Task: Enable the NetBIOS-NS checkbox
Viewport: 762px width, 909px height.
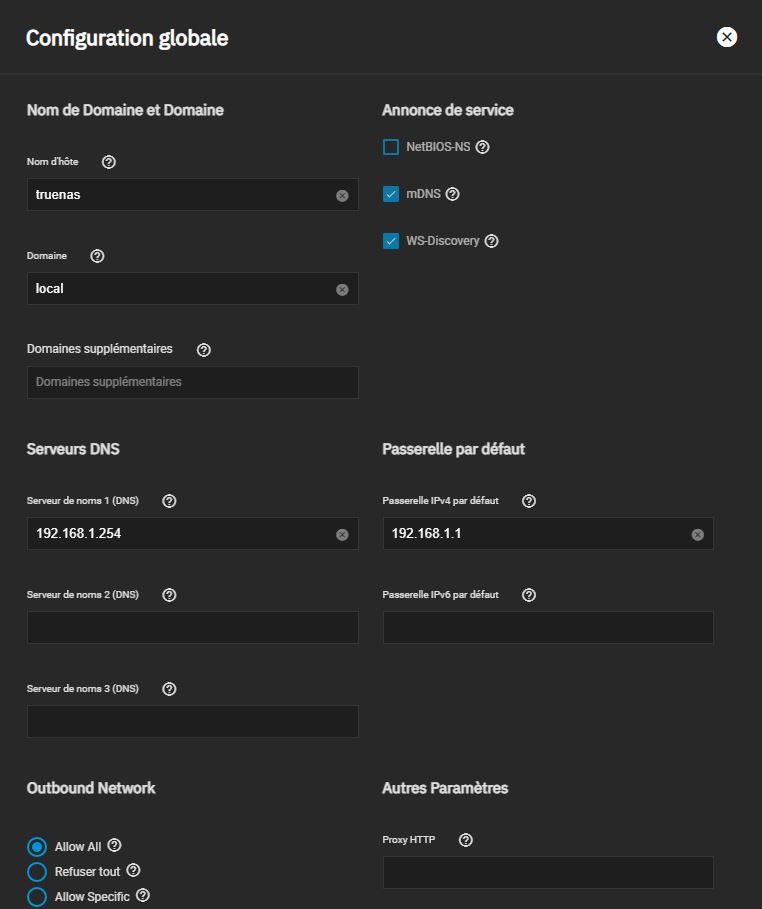Action: (x=391, y=147)
